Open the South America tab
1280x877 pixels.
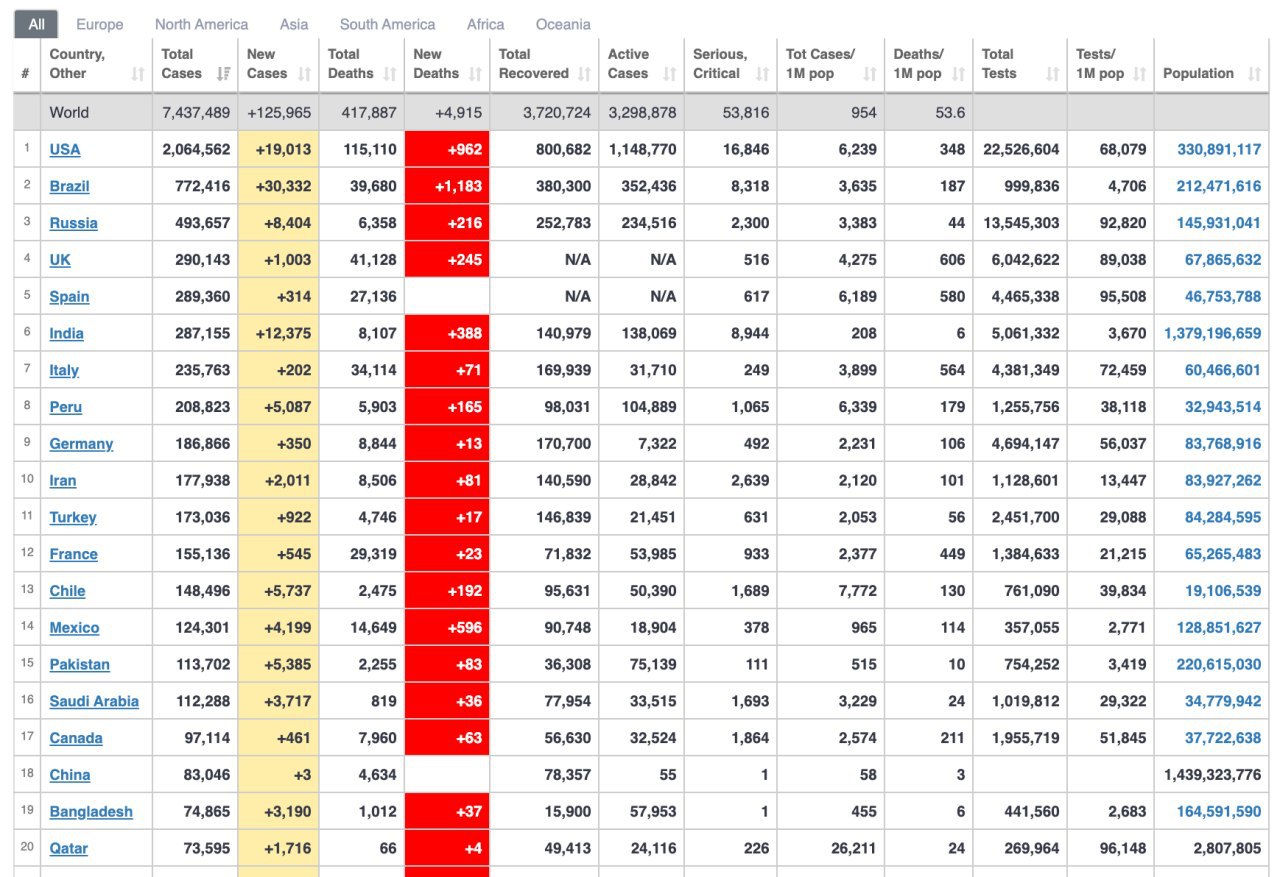[x=387, y=24]
